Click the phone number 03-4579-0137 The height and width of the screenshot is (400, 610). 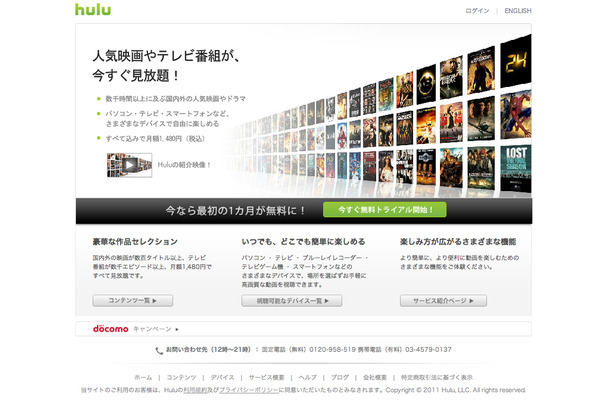[428, 349]
